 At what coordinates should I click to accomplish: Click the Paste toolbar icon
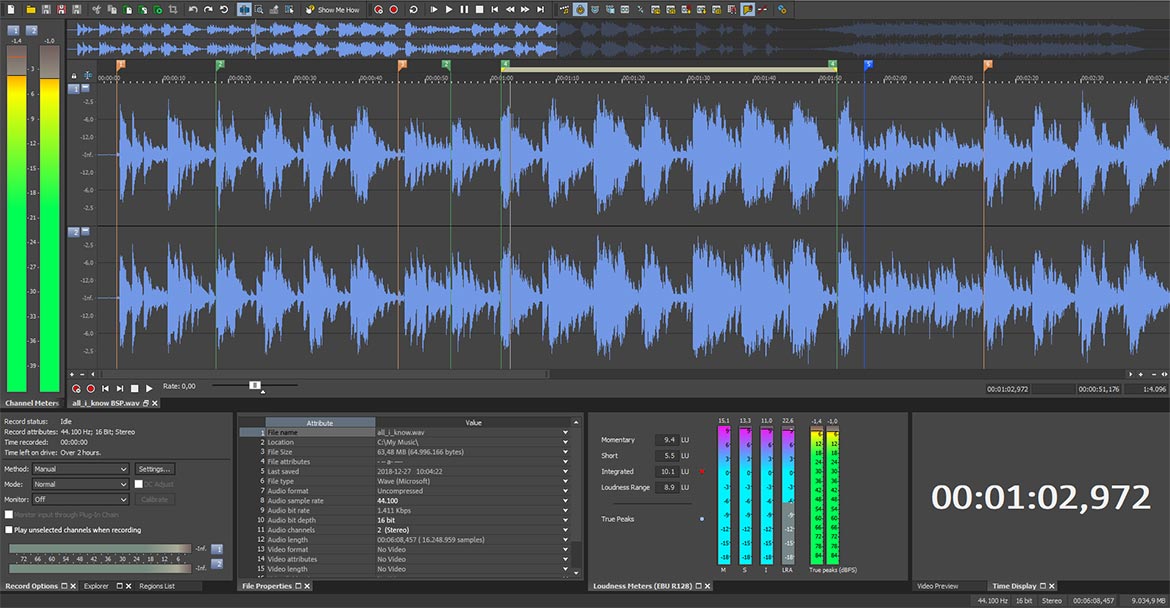pos(126,10)
